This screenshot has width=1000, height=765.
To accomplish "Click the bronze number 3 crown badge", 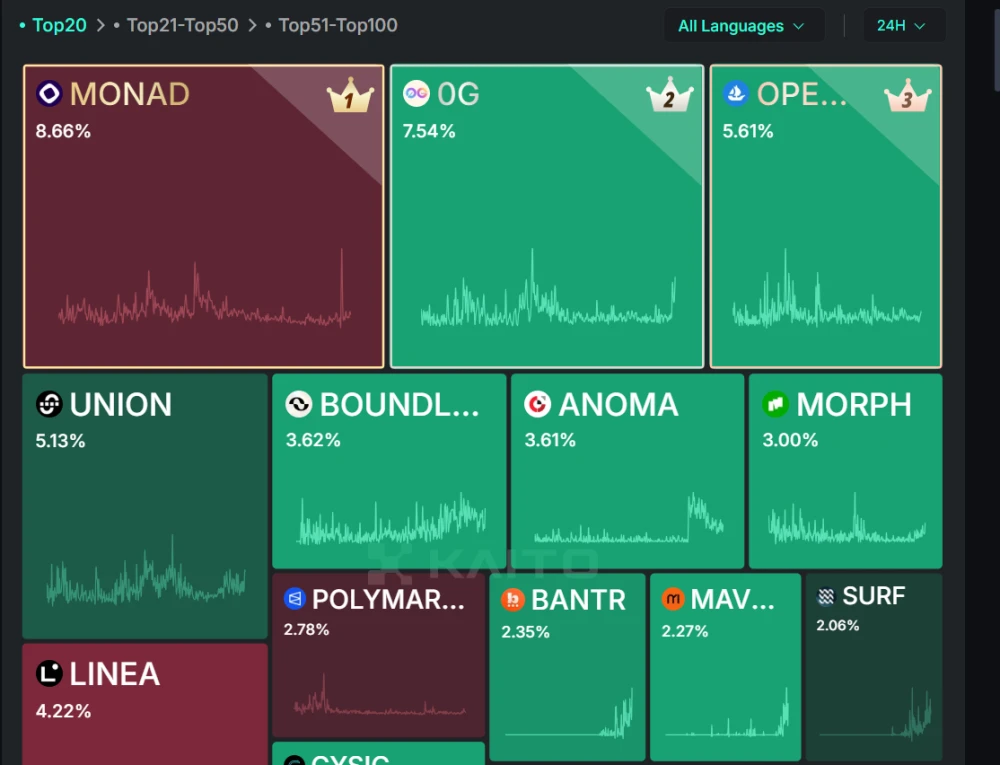I will tap(908, 96).
